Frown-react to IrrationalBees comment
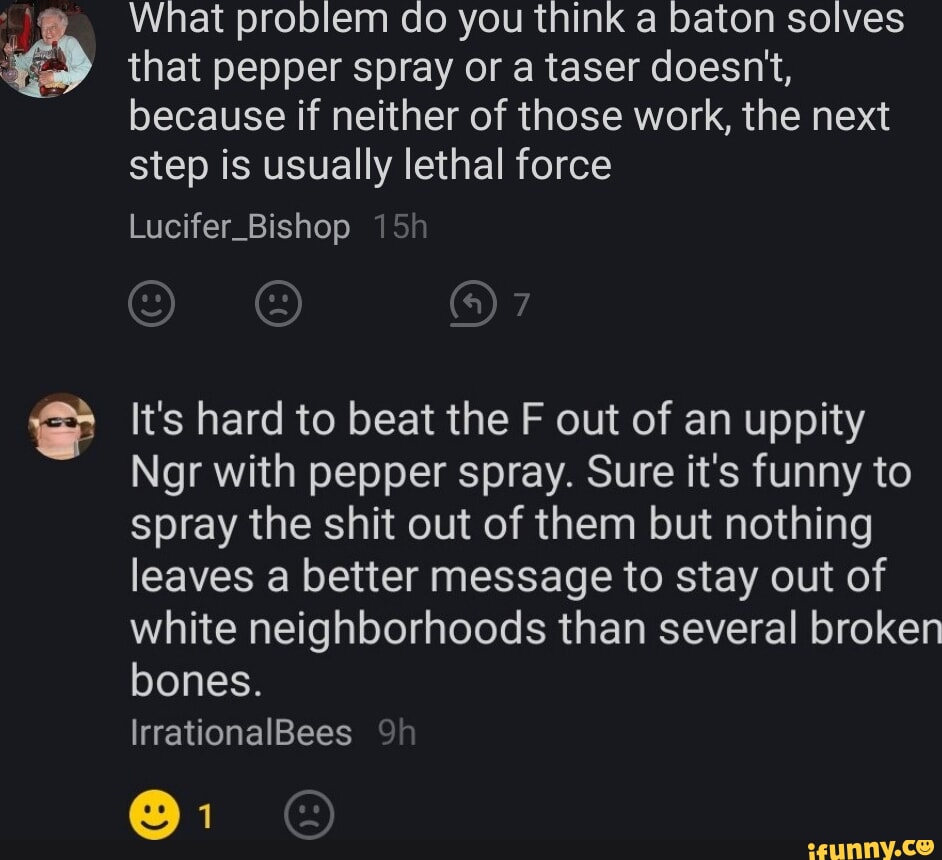Screen dimensions: 942x860 click(x=309, y=814)
